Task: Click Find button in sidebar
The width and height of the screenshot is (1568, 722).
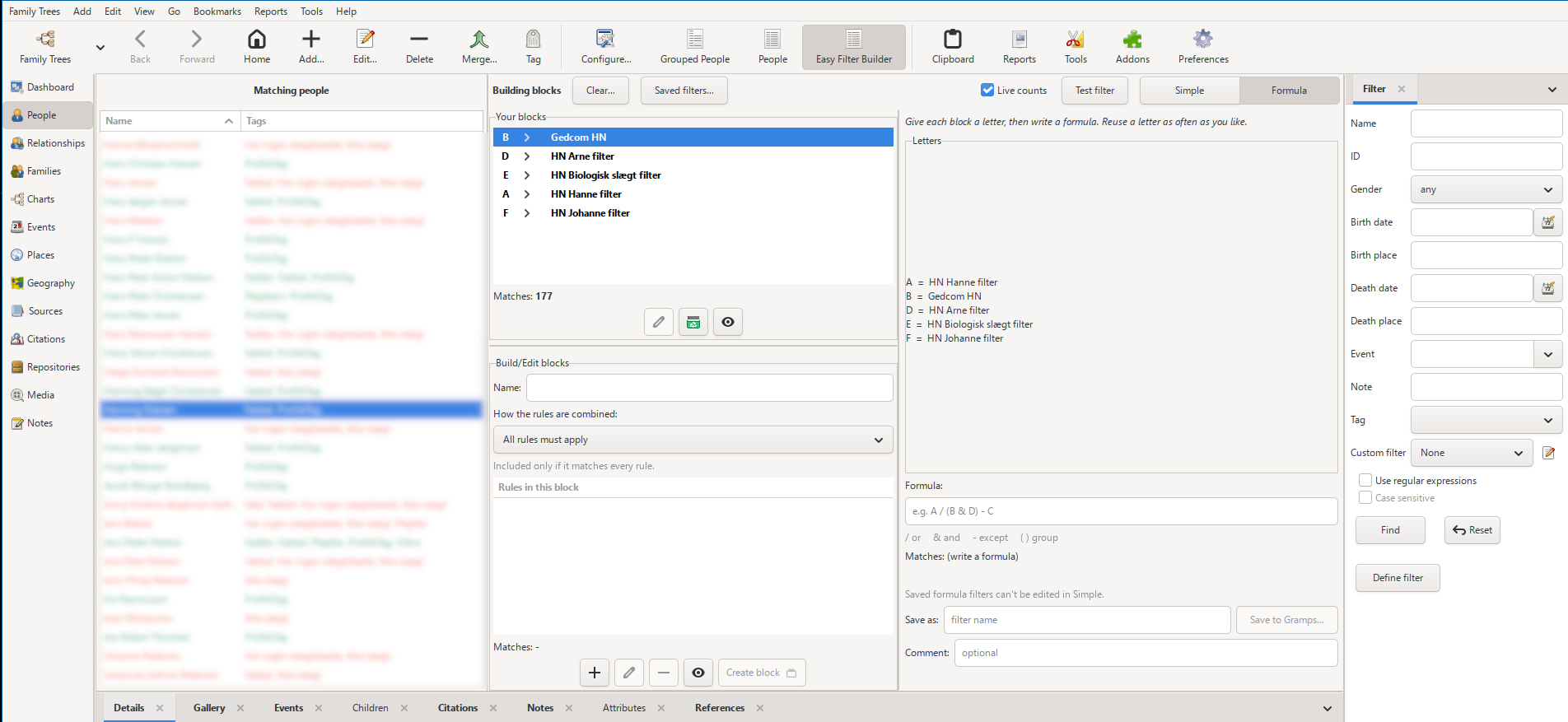Action: (x=1390, y=530)
